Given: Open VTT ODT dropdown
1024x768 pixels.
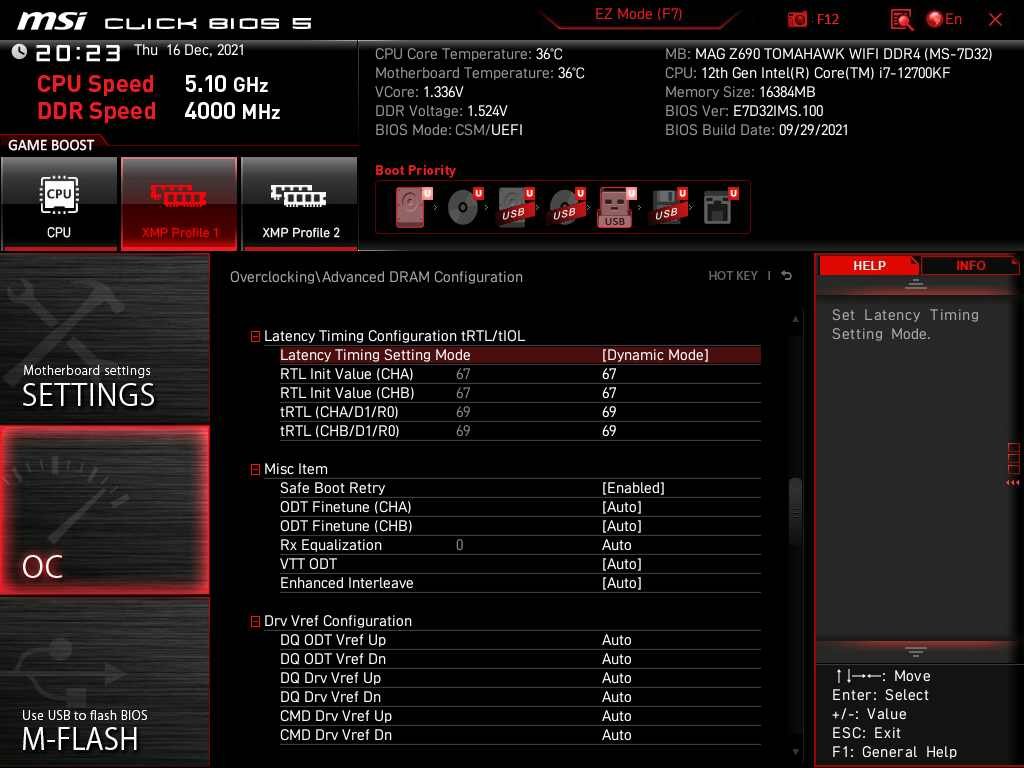Looking at the screenshot, I should click(x=520, y=564).
